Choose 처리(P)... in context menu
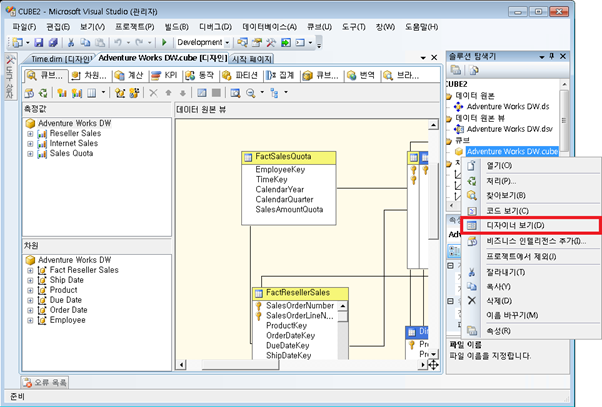Viewport: 602px width, 407px height. [x=531, y=181]
